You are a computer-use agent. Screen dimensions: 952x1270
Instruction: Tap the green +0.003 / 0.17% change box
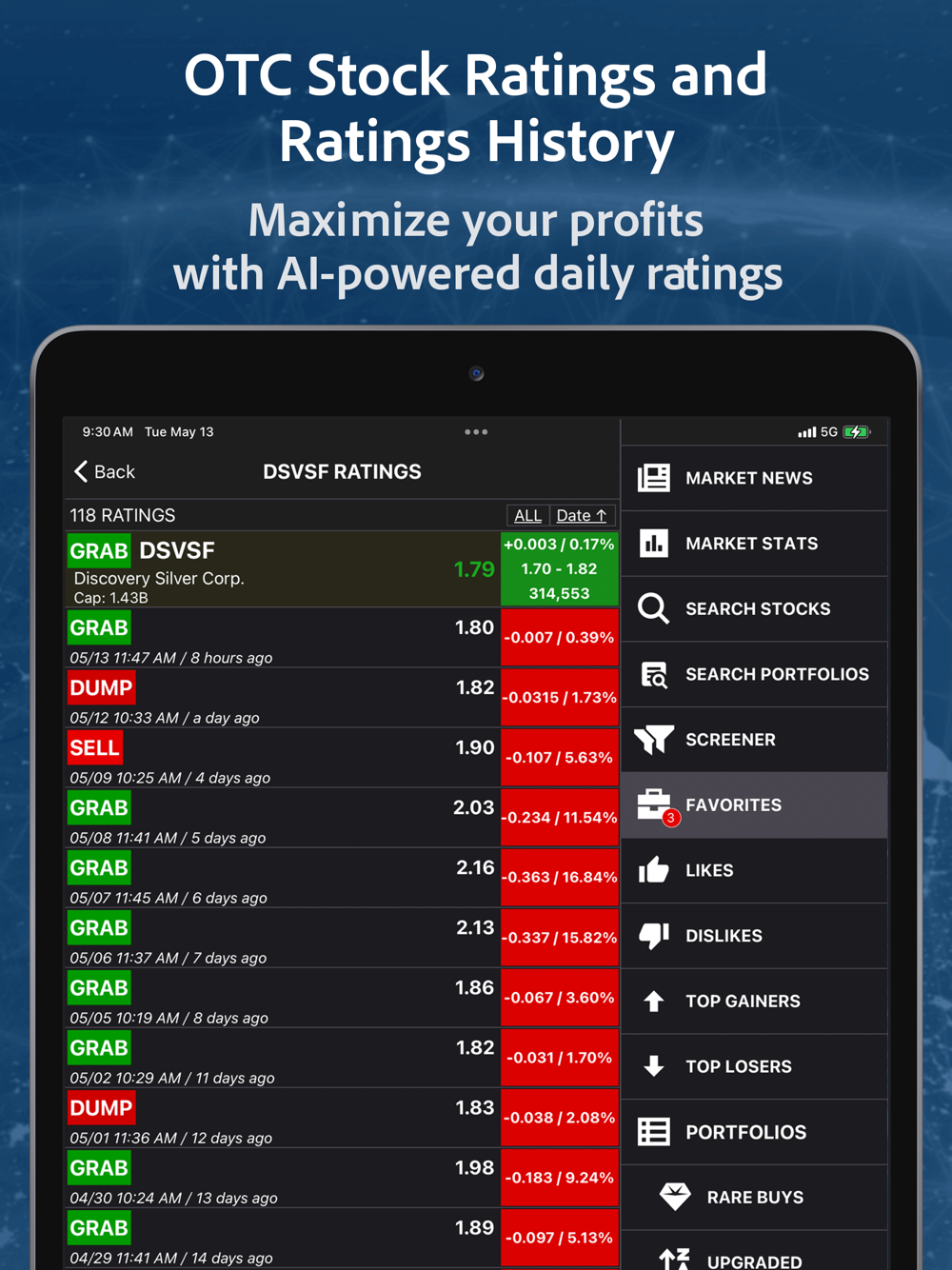coord(559,569)
